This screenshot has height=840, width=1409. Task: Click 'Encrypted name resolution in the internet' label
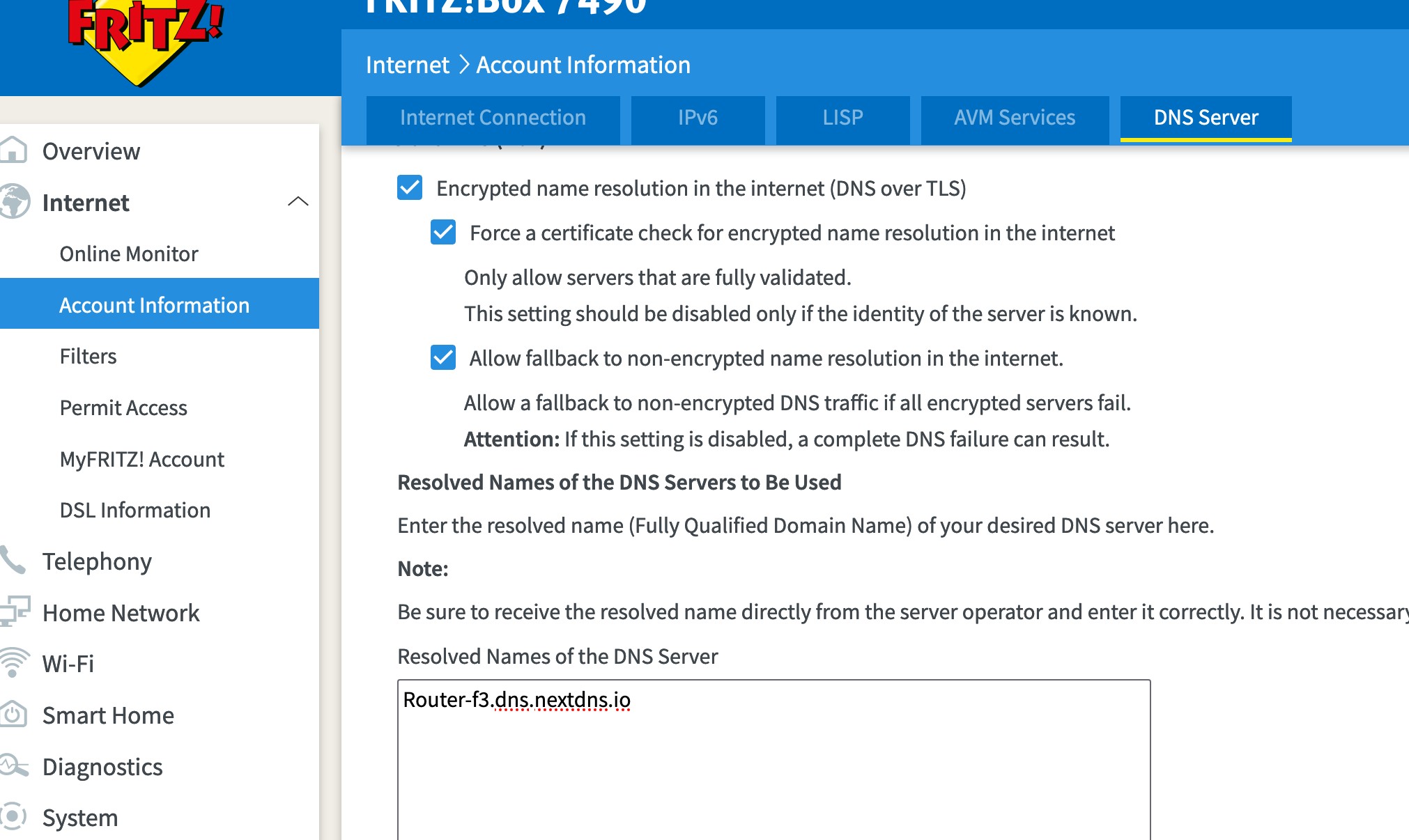[701, 188]
